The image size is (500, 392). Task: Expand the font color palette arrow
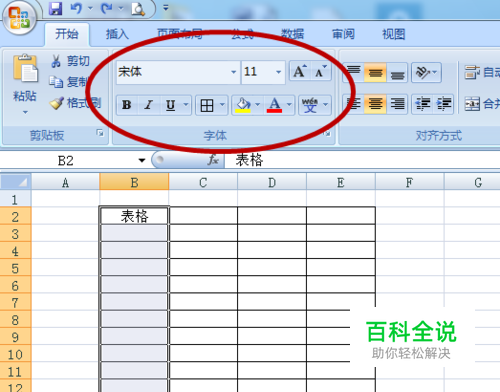click(x=289, y=105)
